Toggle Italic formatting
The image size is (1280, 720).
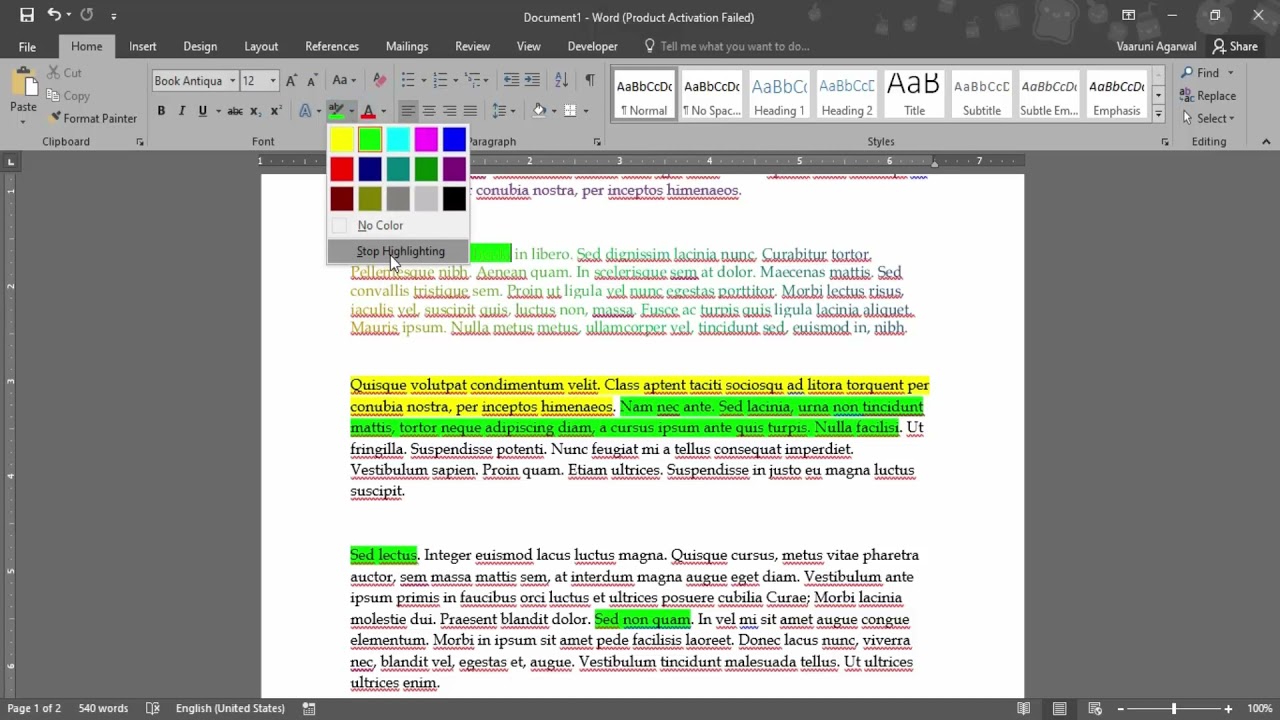181,111
